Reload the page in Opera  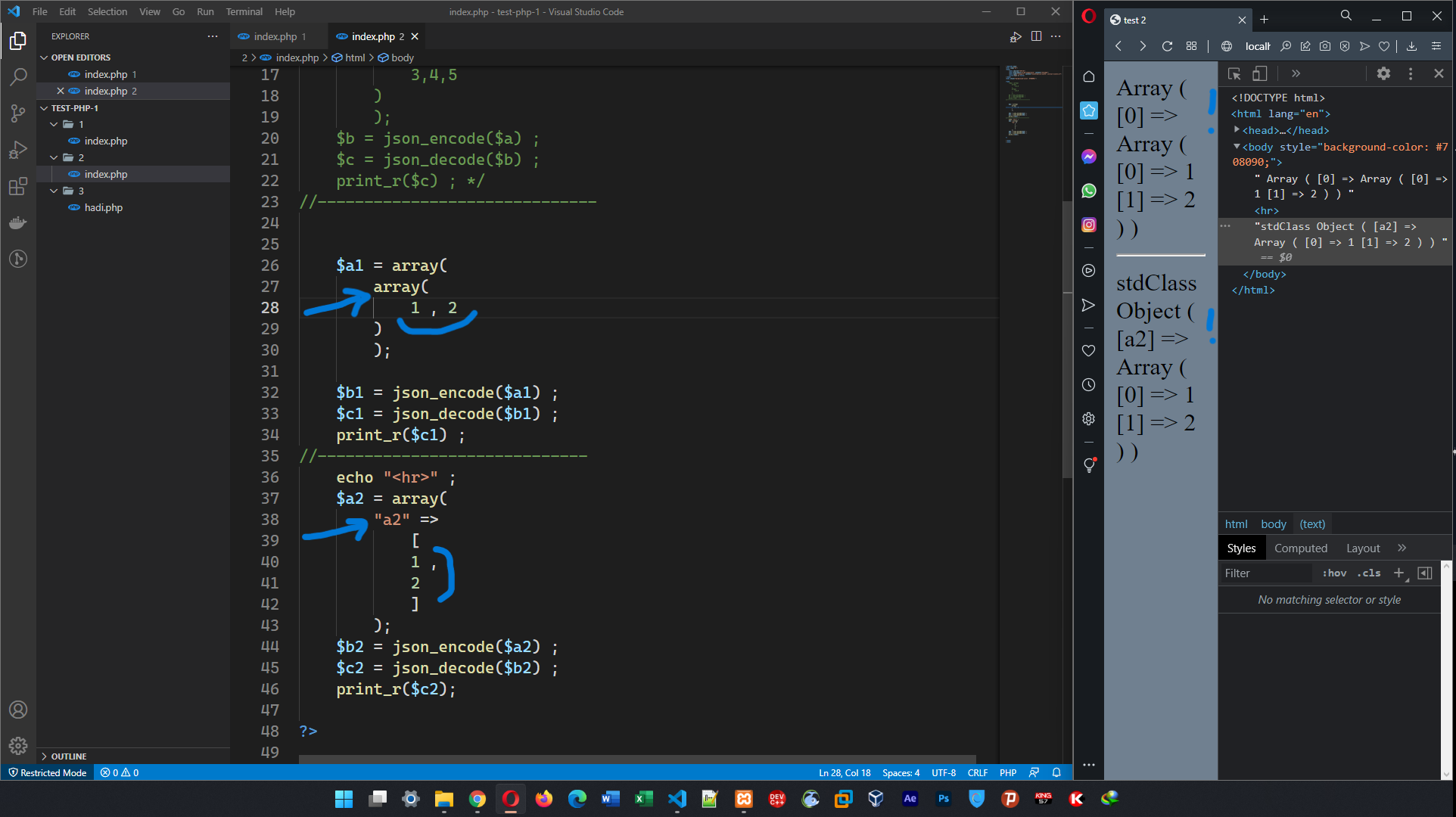pos(1167,46)
